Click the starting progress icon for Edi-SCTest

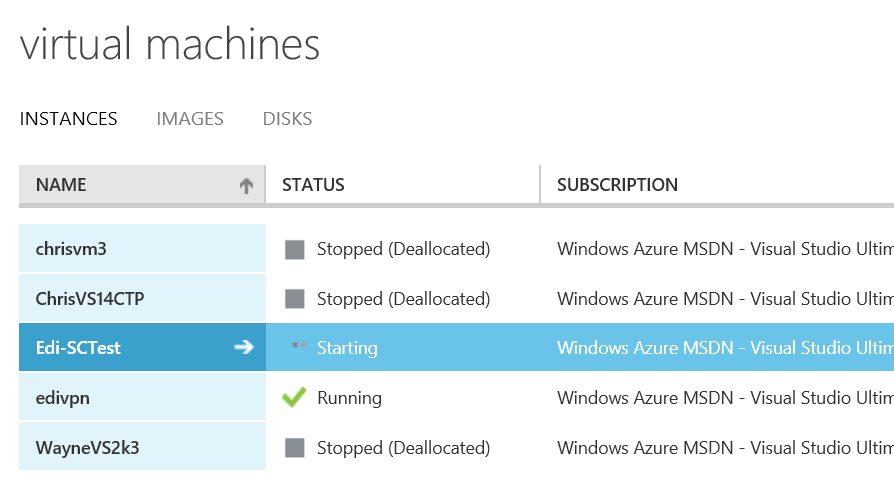click(x=299, y=345)
